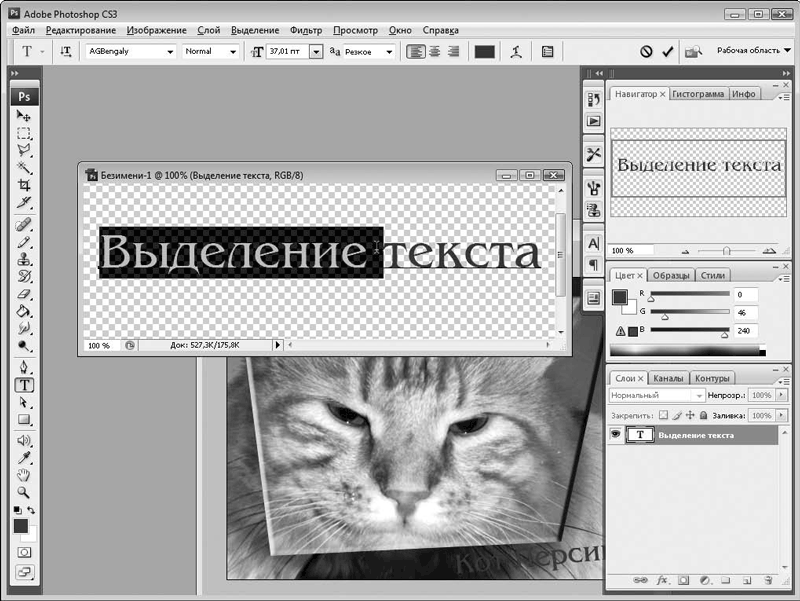Hide the Выделение текста layer

tap(616, 435)
